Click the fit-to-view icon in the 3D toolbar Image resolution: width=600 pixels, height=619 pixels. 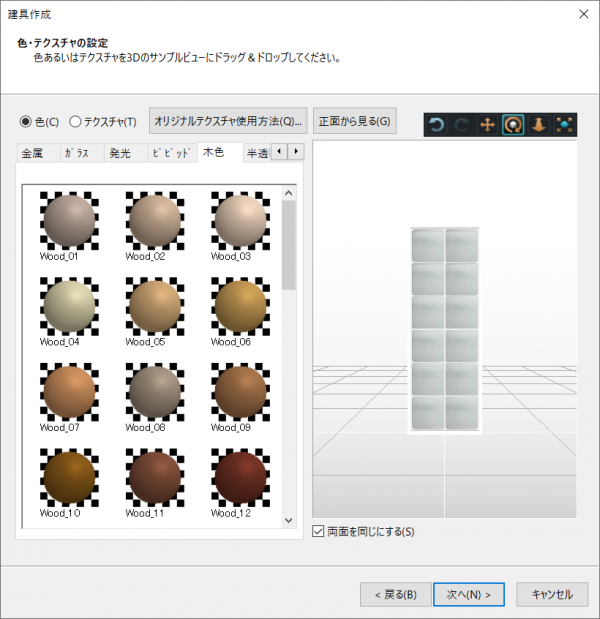[564, 125]
